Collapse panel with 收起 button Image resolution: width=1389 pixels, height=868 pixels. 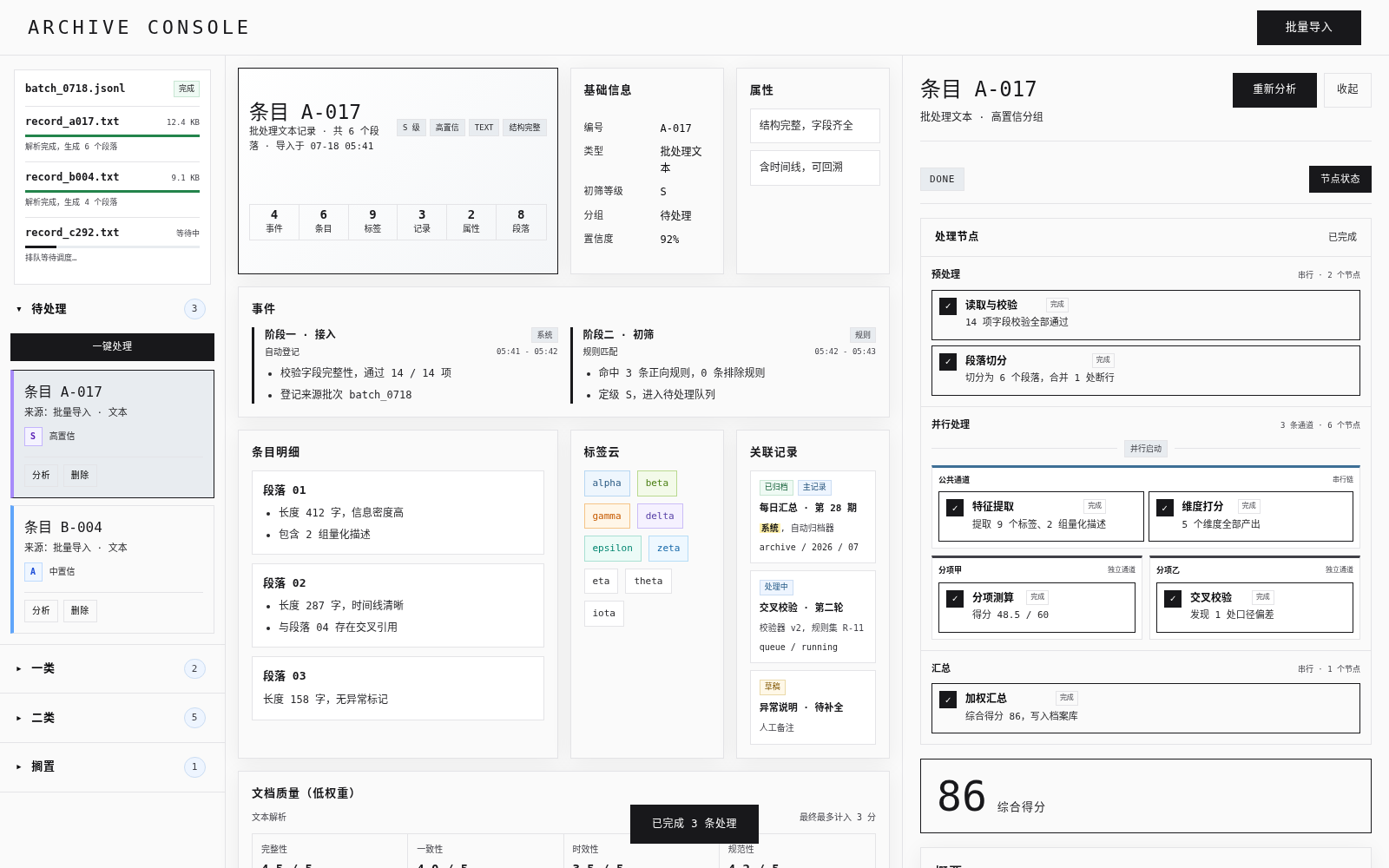1347,90
